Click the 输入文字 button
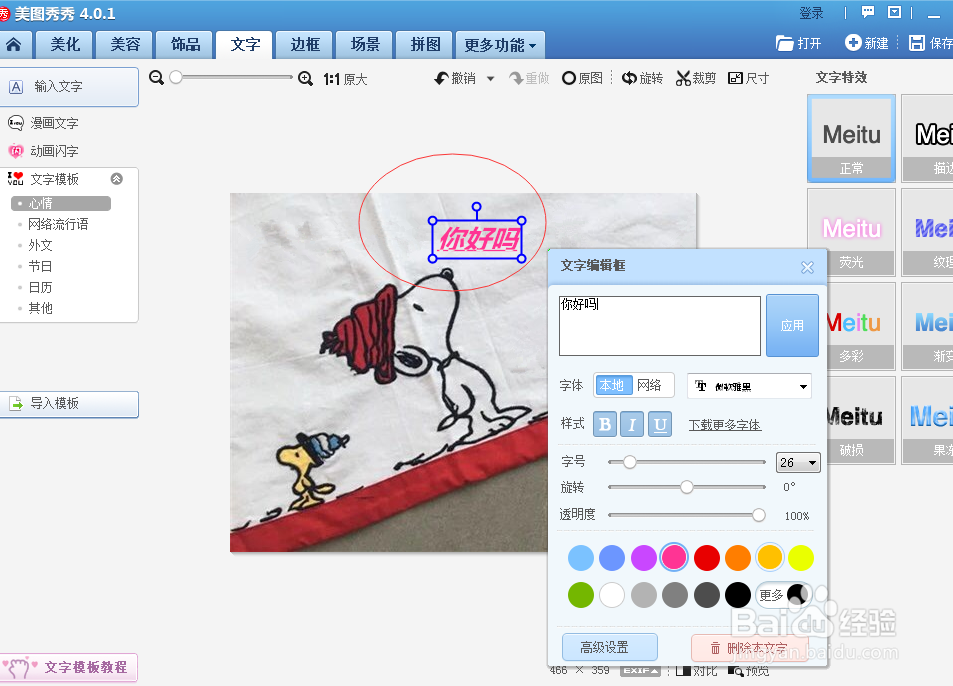Screen dimensions: 953x686 point(69,87)
